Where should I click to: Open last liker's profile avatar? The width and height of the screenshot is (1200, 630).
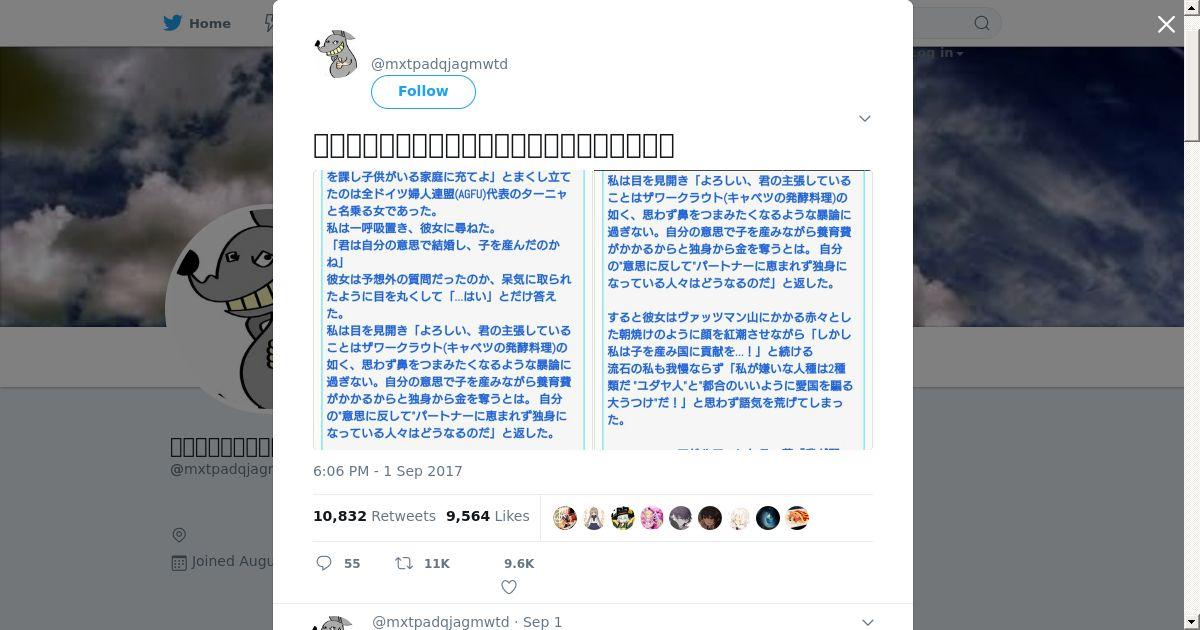tap(797, 518)
